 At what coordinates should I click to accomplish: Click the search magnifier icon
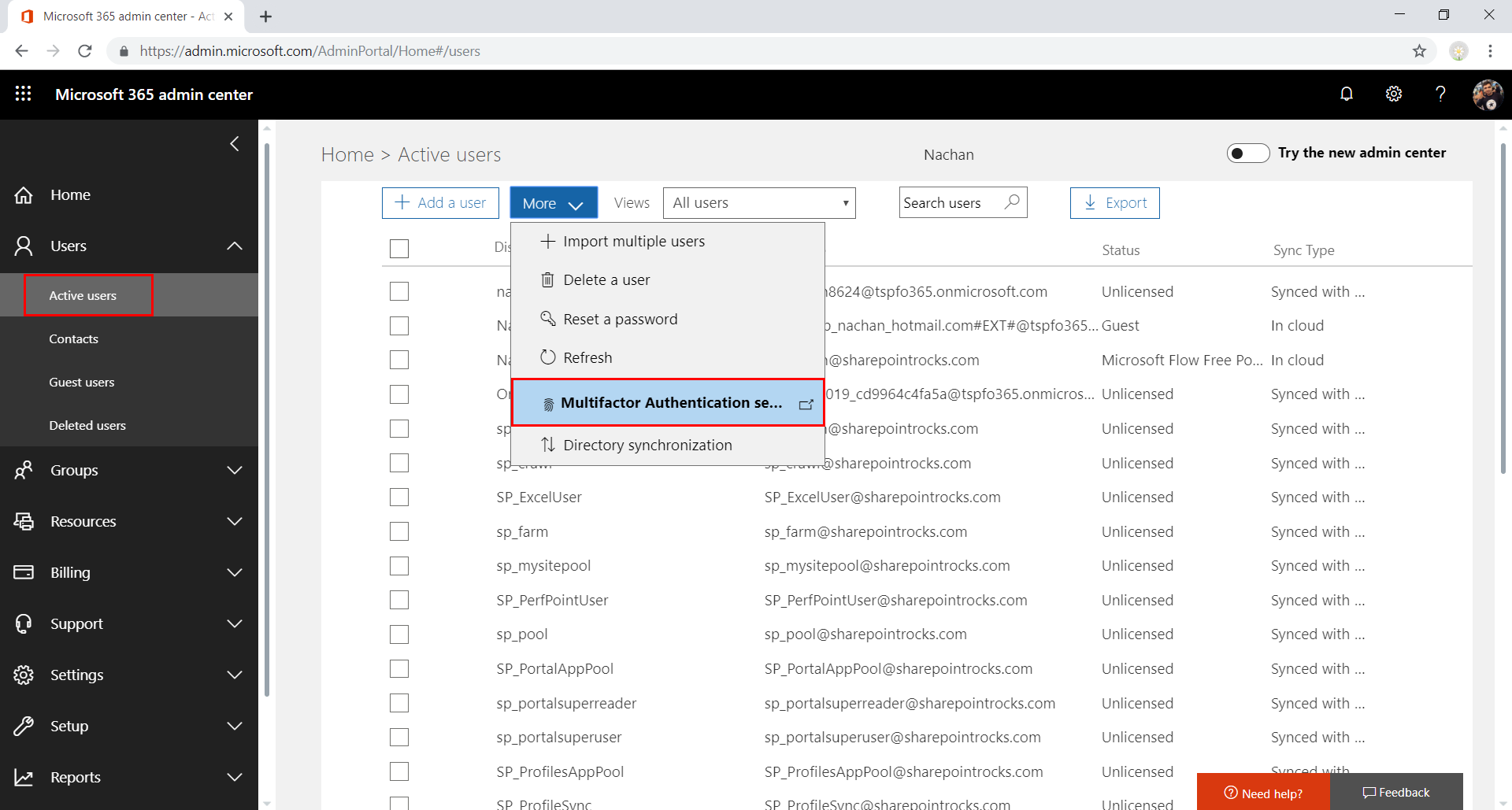pyautogui.click(x=1012, y=202)
